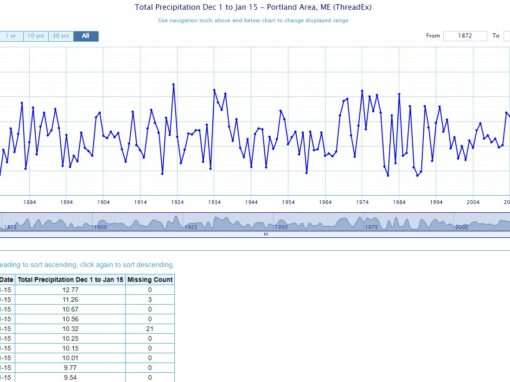Click the 10.25 precipitation cell
The image size is (510, 382).
(70, 338)
